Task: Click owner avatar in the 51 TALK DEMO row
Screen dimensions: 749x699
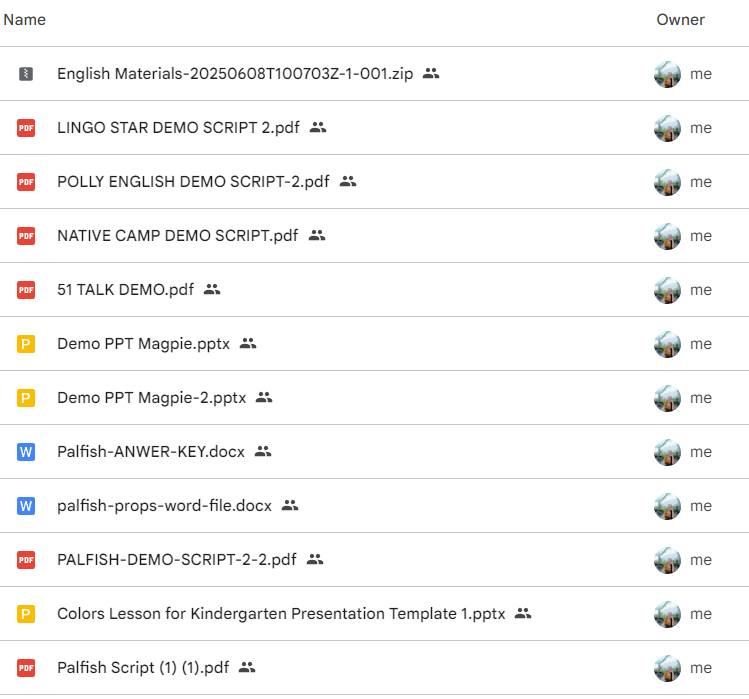Action: point(667,290)
